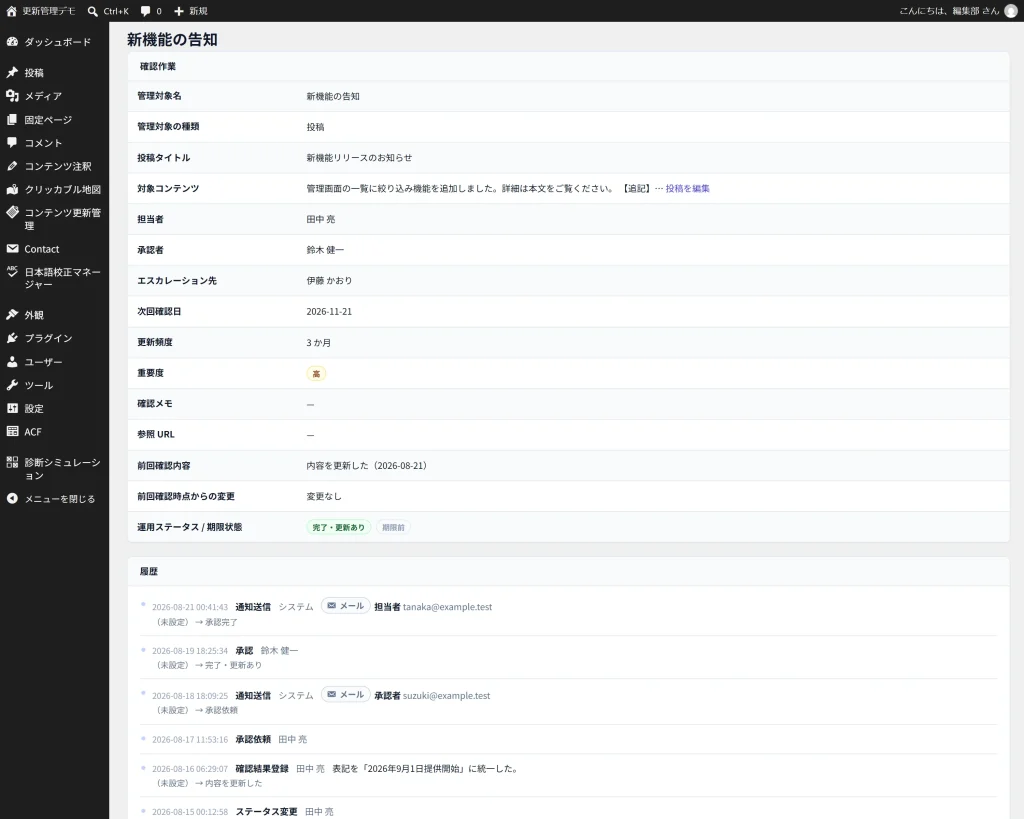Click the 新機能の告知 page heading

coord(172,39)
